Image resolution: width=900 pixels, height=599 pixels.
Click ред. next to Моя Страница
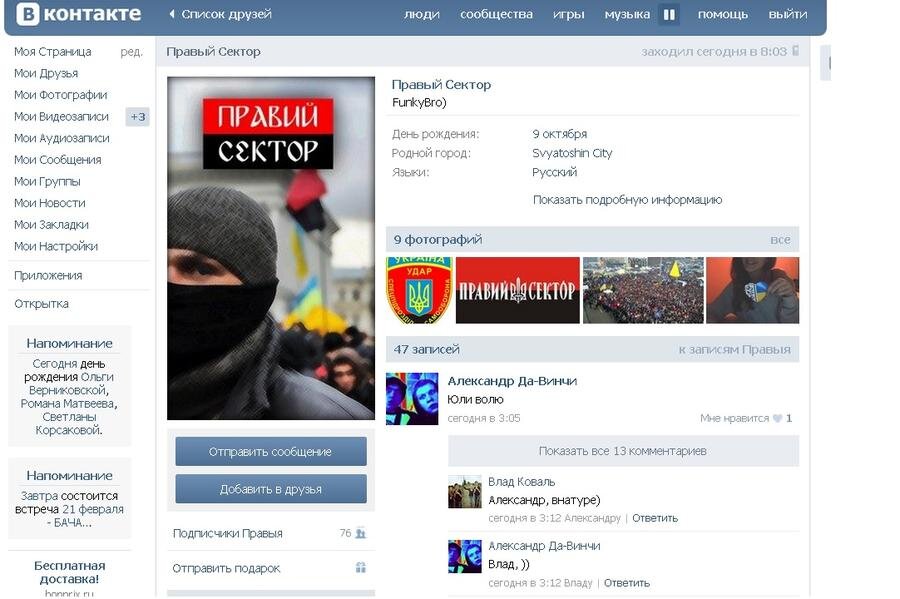(131, 52)
